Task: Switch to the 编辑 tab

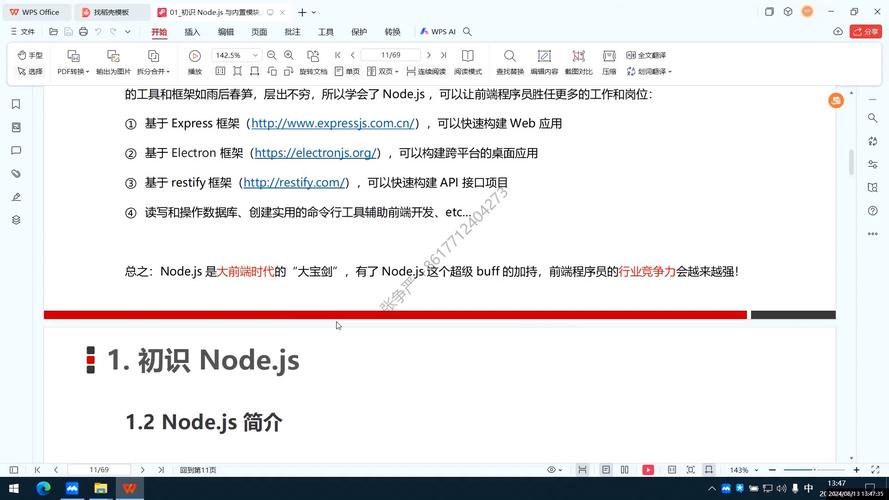Action: pos(226,32)
